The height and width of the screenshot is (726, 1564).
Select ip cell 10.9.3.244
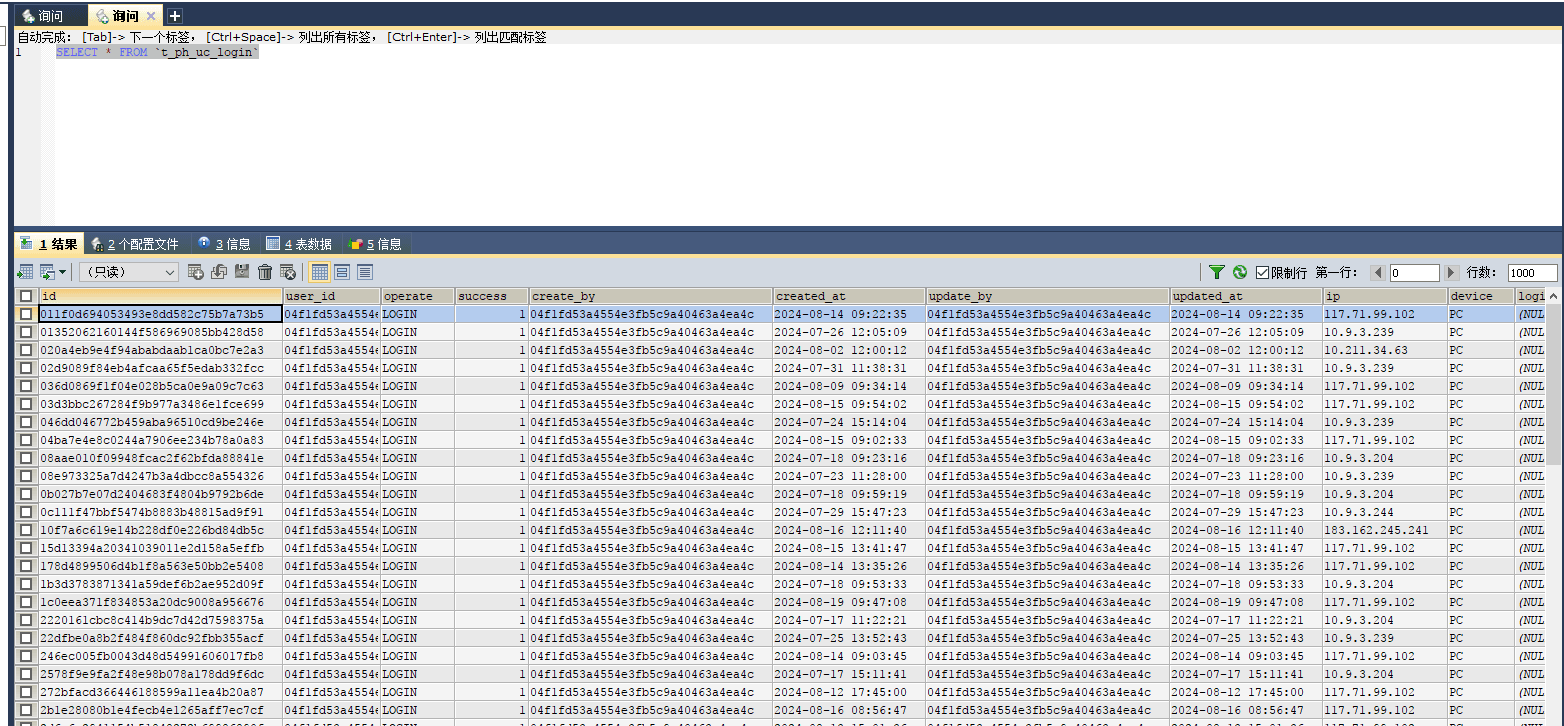tap(1385, 512)
